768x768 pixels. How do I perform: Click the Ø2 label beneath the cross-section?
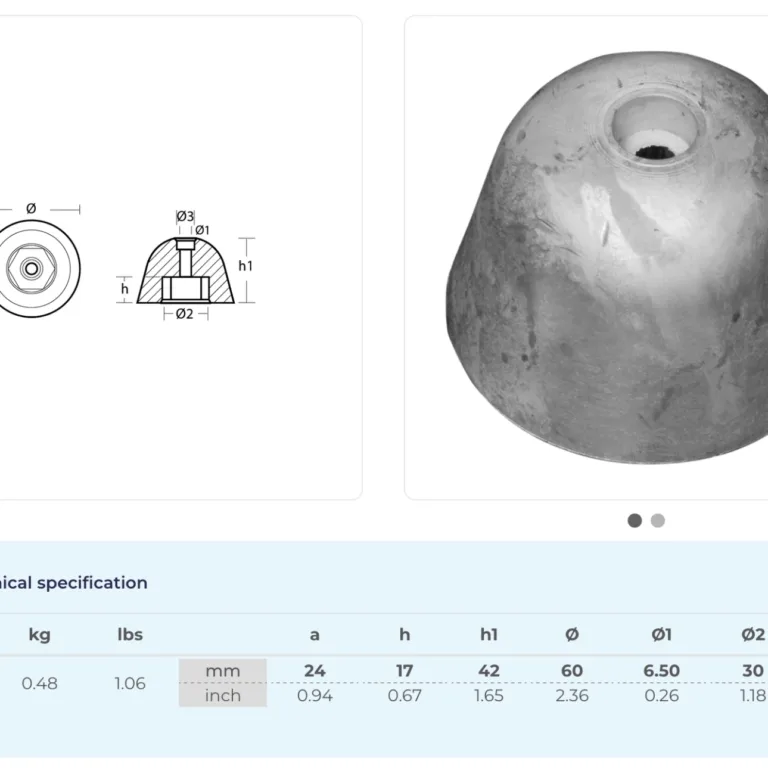pos(185,314)
